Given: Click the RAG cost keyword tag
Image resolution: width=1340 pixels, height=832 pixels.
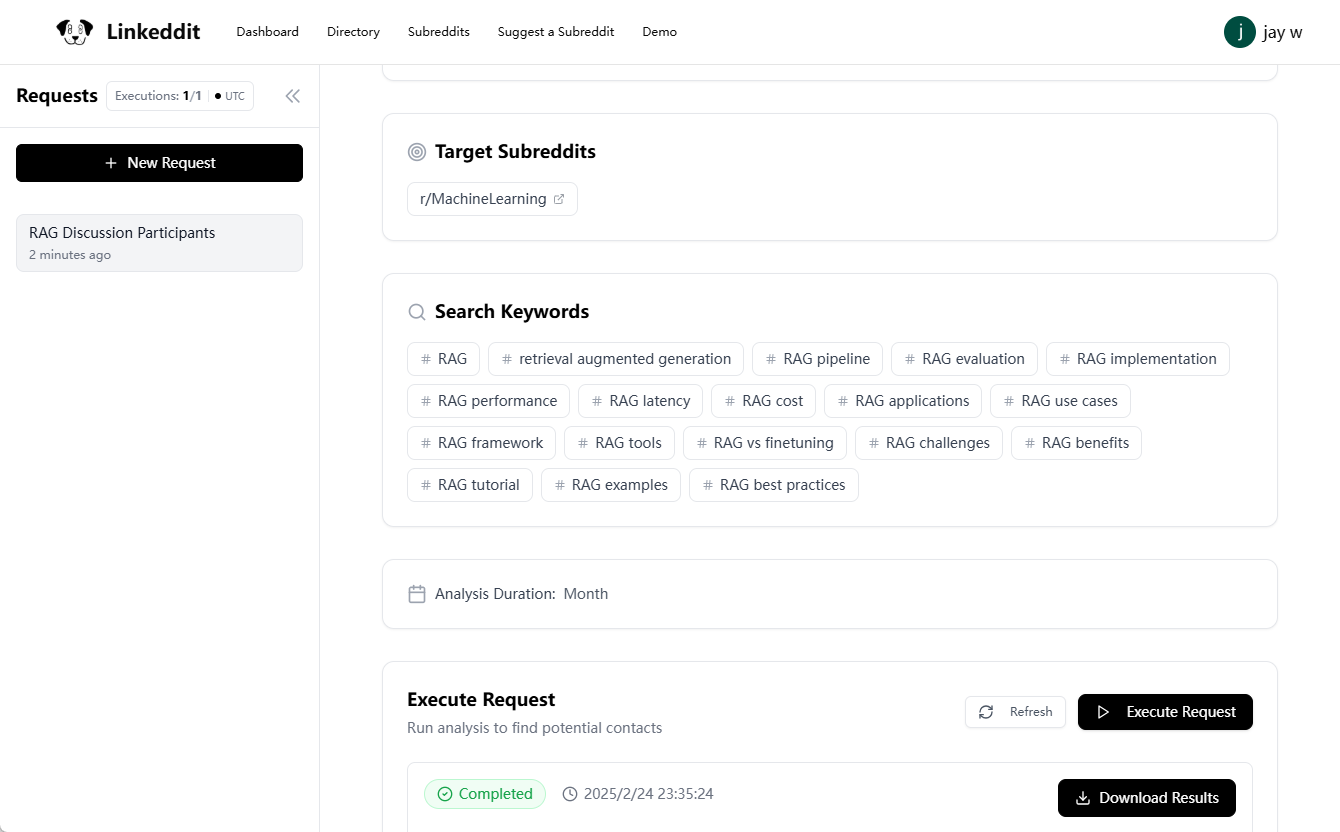Looking at the screenshot, I should pyautogui.click(x=763, y=401).
